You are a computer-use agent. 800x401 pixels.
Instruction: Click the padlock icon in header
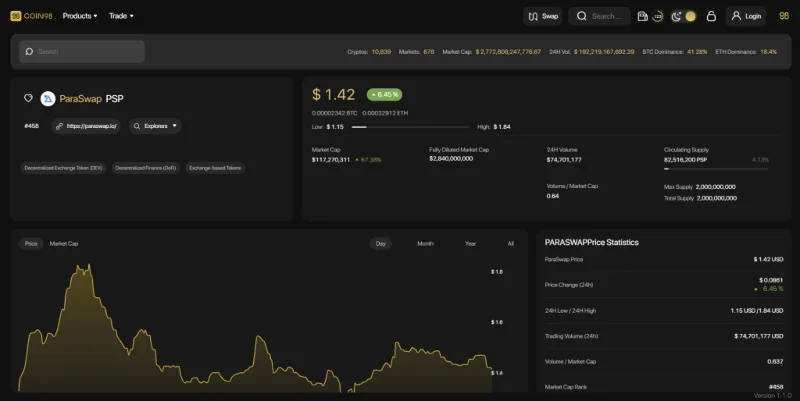click(x=711, y=16)
